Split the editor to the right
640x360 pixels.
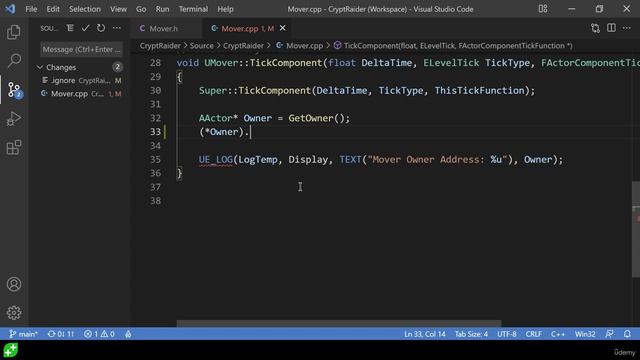[x=611, y=28]
